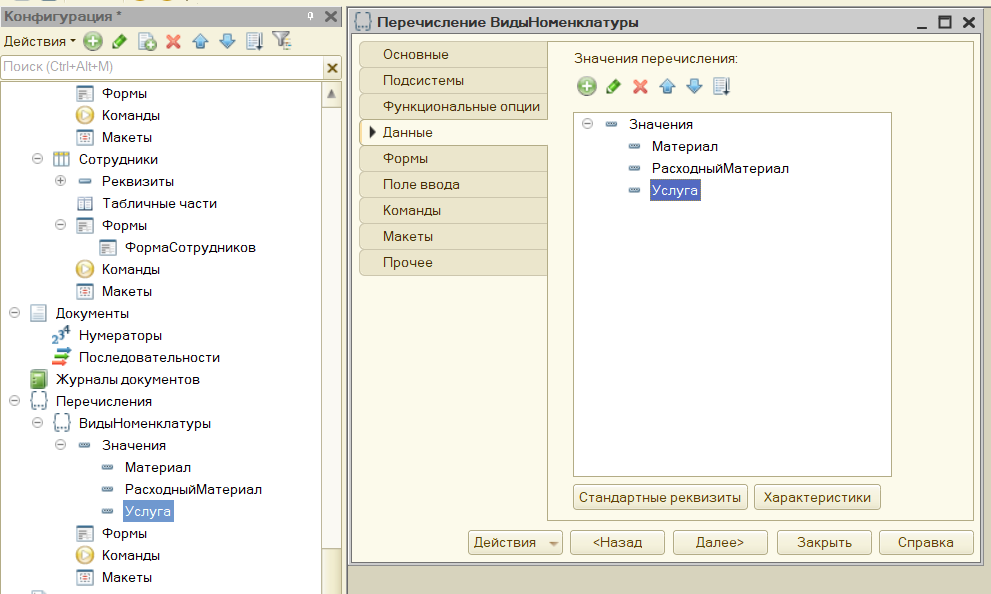Click the Нумераторы icon in tree
This screenshot has height=594, width=991.
click(x=61, y=335)
